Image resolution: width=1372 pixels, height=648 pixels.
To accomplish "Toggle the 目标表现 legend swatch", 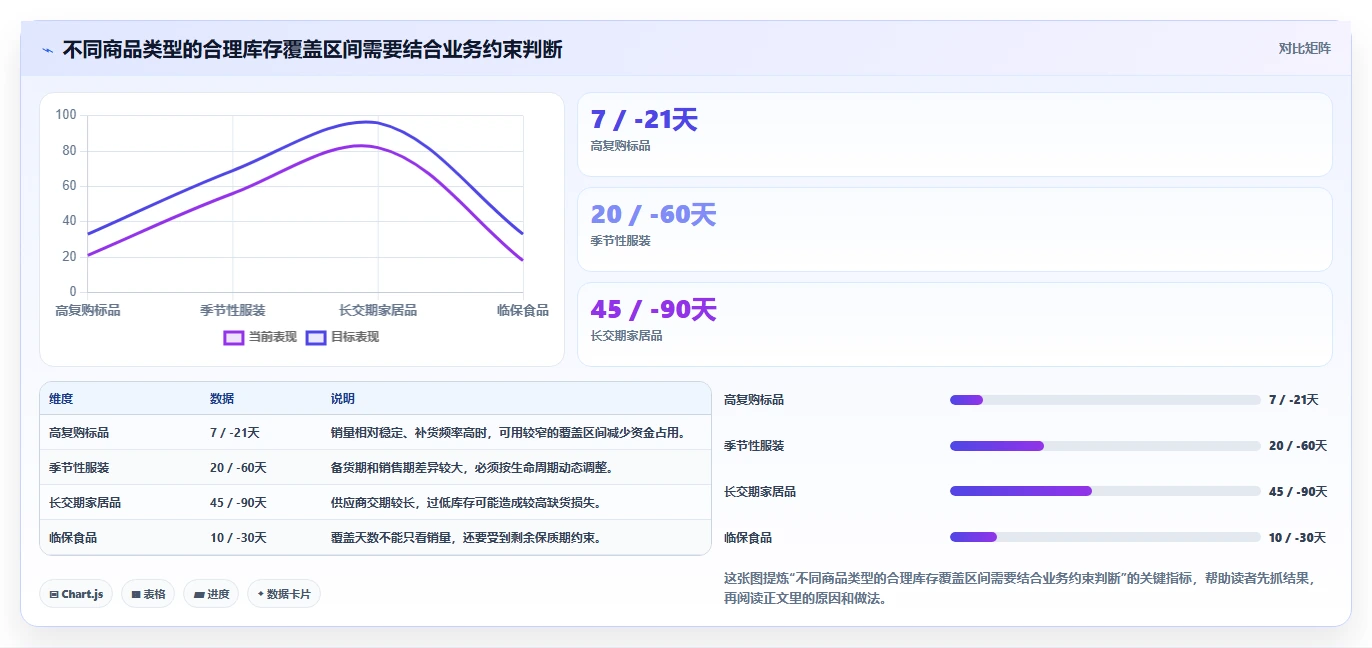I will point(316,337).
